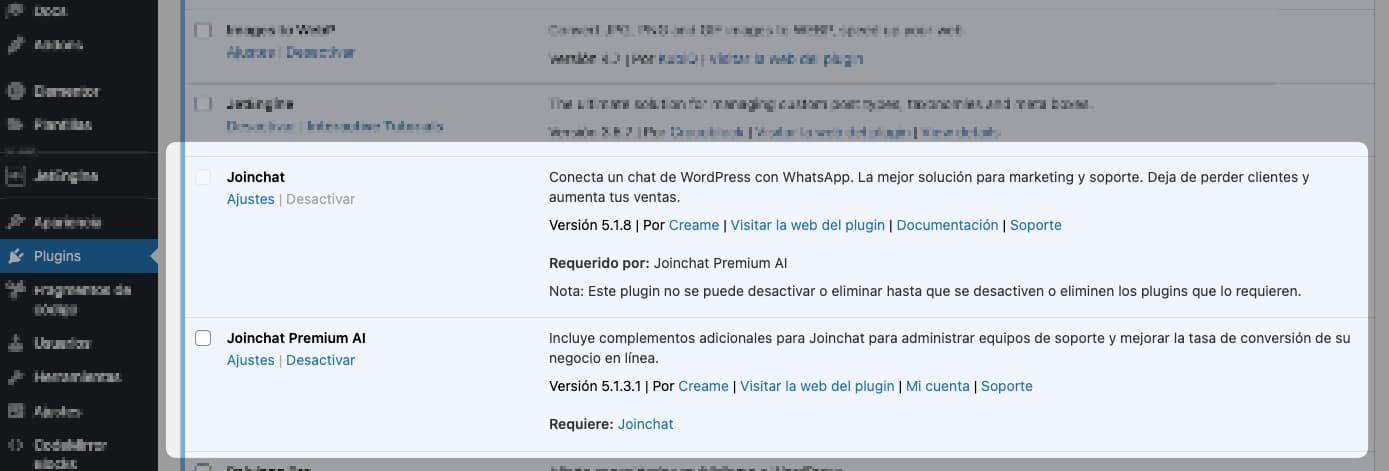1389x471 pixels.
Task: Open Soporte link in Joinchat row
Action: click(x=1035, y=225)
